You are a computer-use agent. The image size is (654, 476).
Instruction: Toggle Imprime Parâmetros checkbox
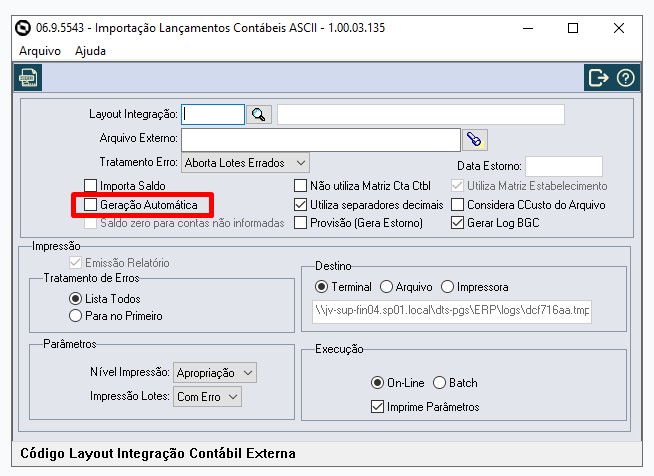click(377, 407)
